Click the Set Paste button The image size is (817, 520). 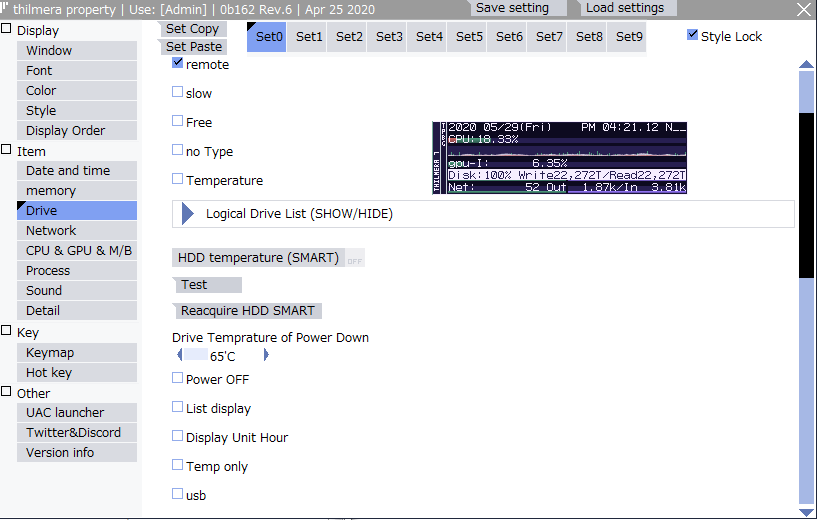point(192,46)
